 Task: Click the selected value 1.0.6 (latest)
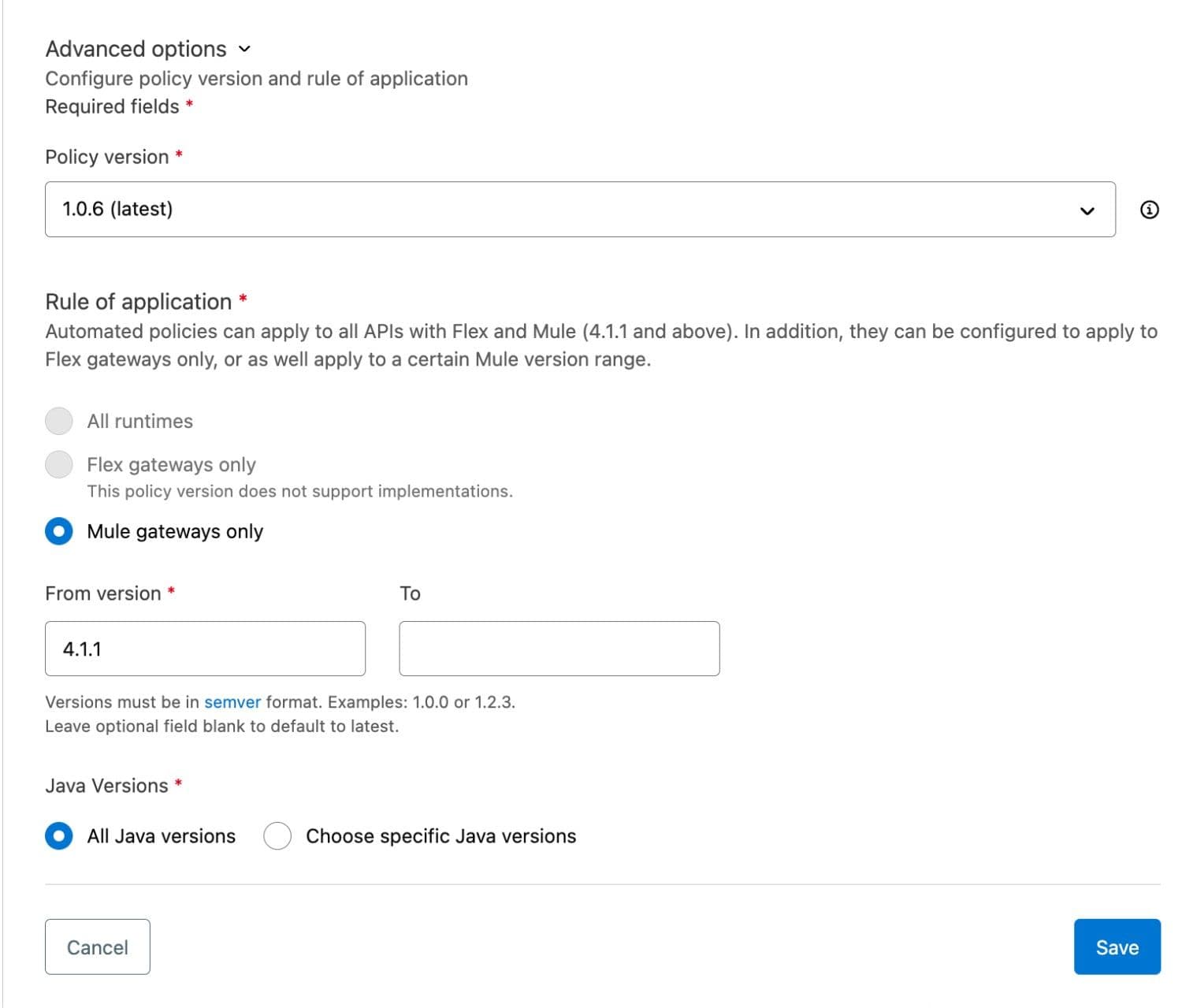click(117, 209)
